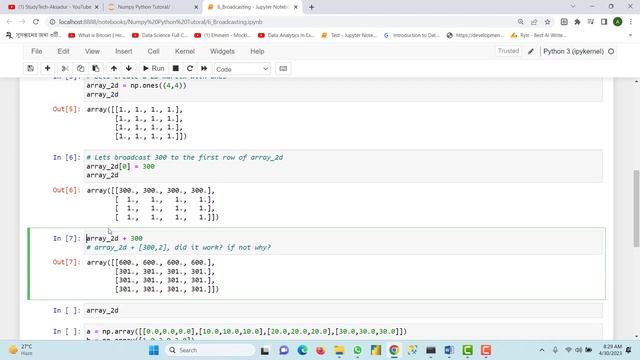
Task: Open the Data Science Full C... bookmark
Action: (x=160, y=36)
